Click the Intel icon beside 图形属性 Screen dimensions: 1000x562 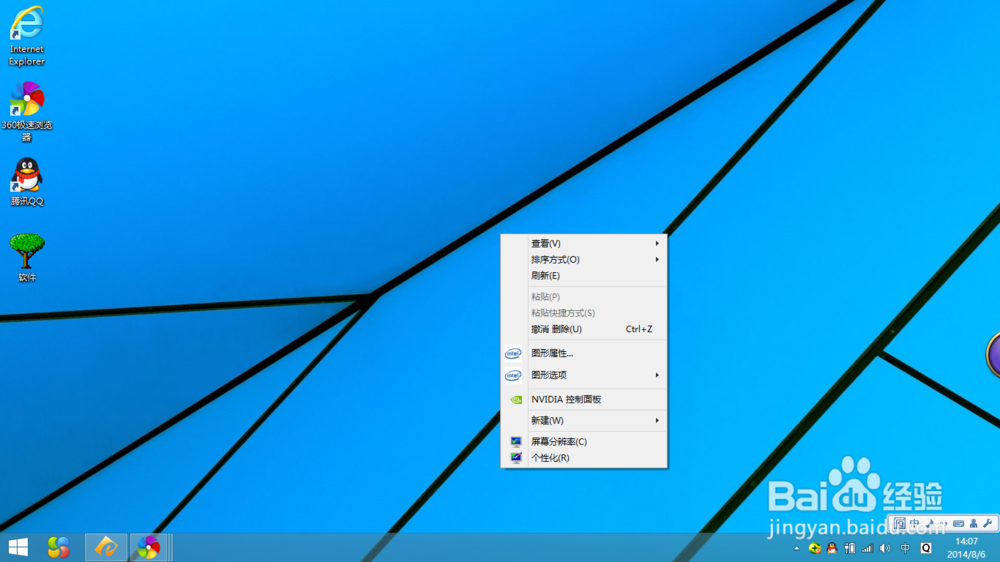pos(513,353)
